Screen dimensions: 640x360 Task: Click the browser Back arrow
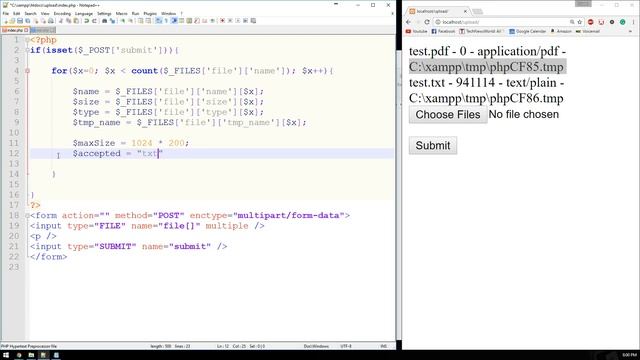(x=409, y=22)
